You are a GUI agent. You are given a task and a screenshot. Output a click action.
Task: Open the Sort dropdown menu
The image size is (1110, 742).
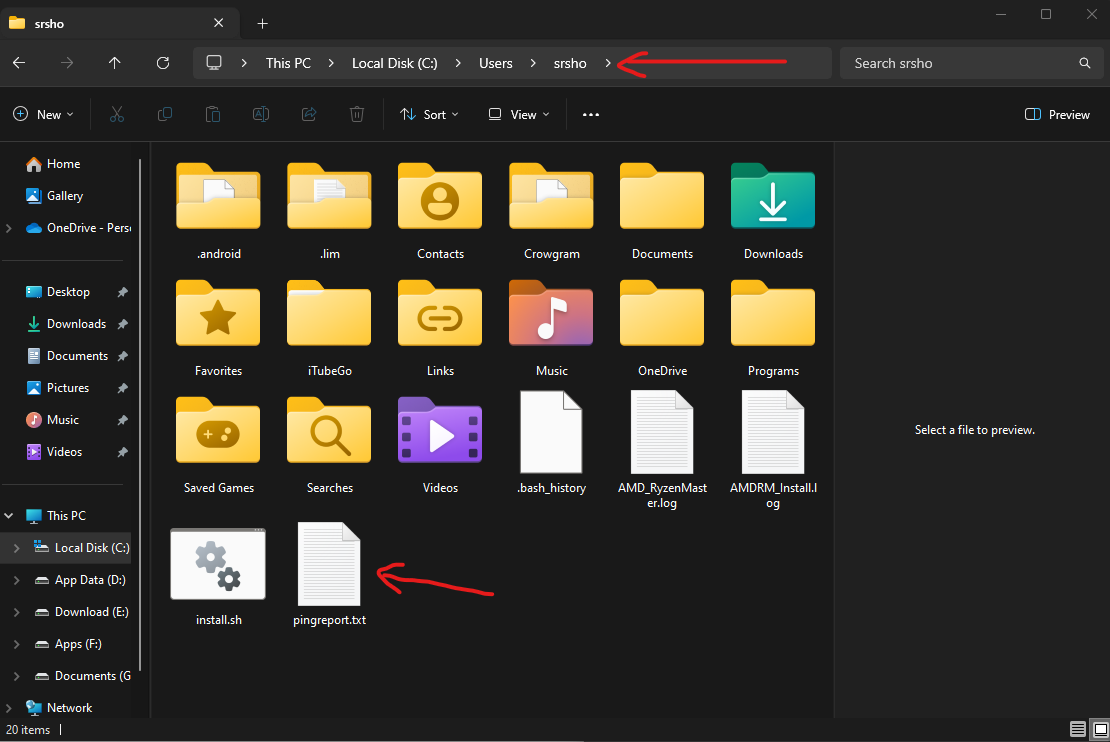point(430,115)
